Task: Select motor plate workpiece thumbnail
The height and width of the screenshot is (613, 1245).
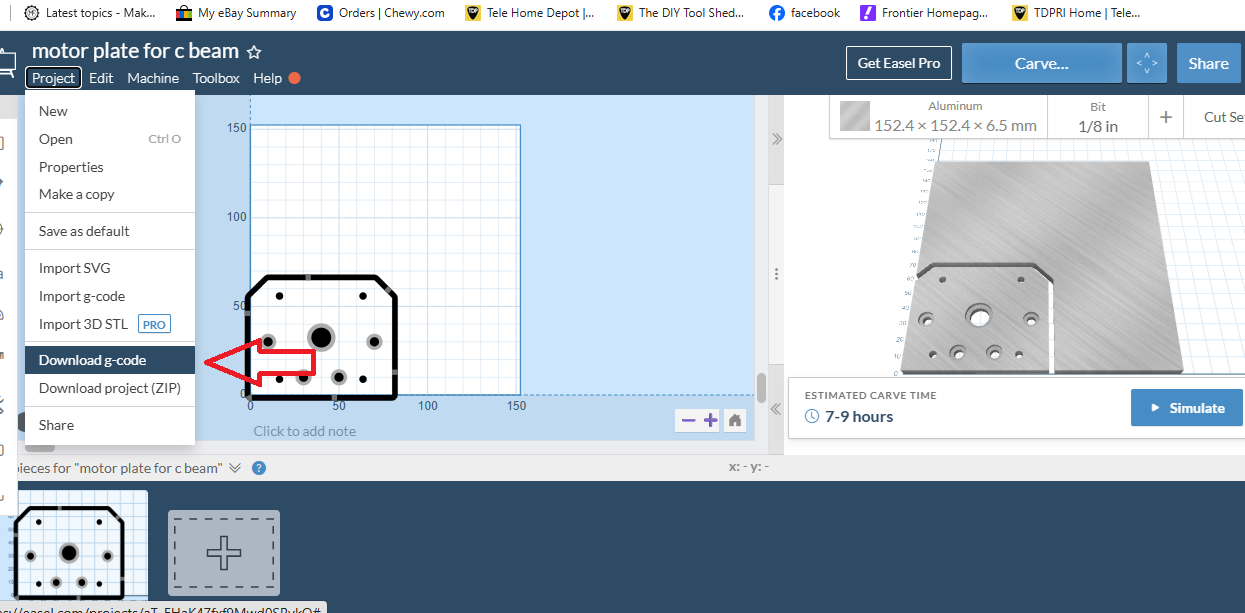Action: [72, 545]
